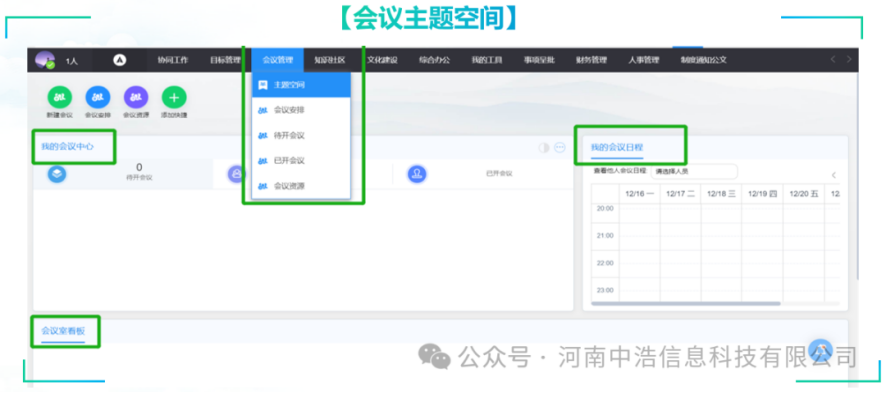Click the 我的会议中心 tab

click(x=67, y=147)
